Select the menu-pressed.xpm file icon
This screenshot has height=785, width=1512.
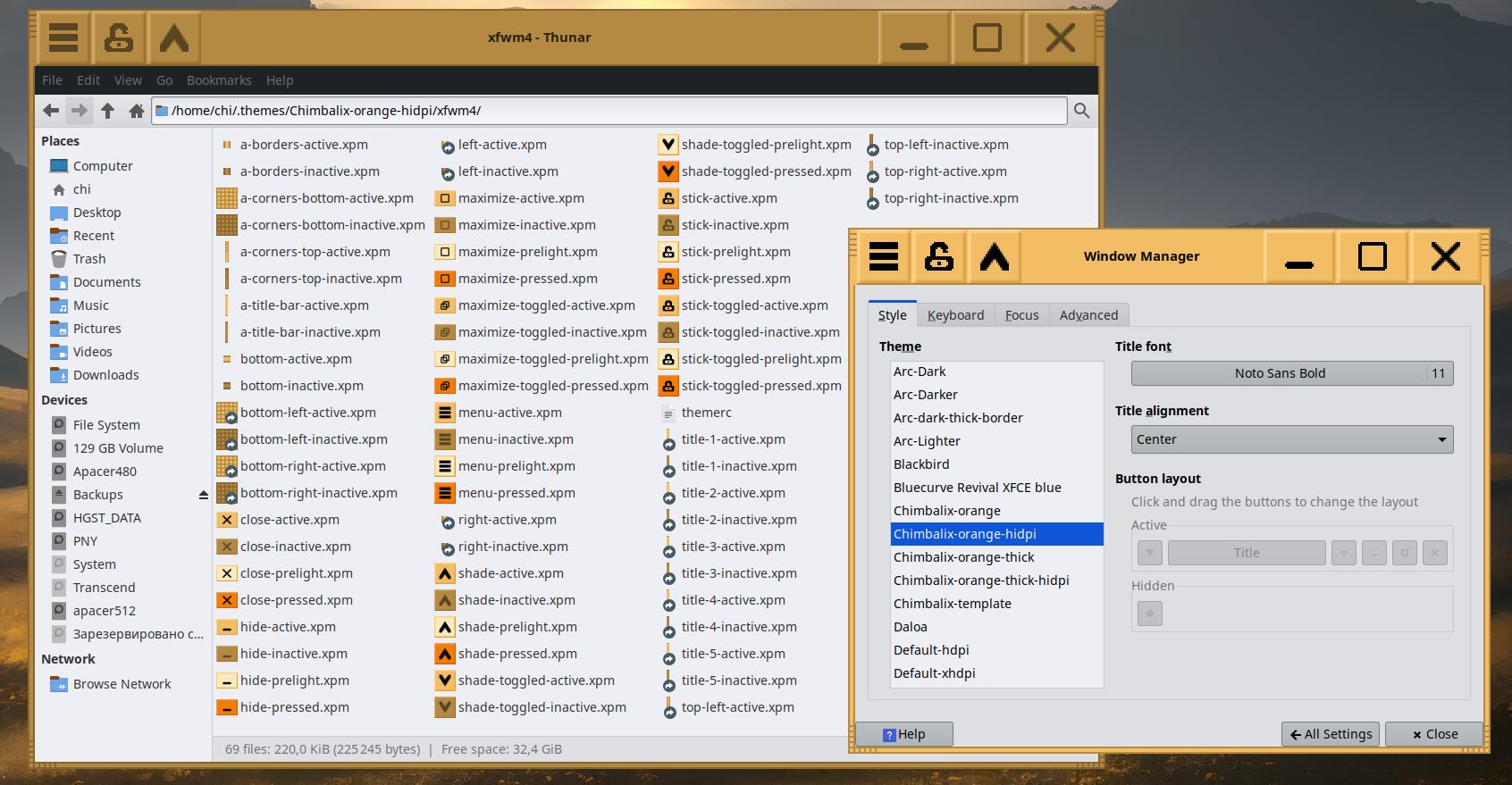pyautogui.click(x=445, y=493)
